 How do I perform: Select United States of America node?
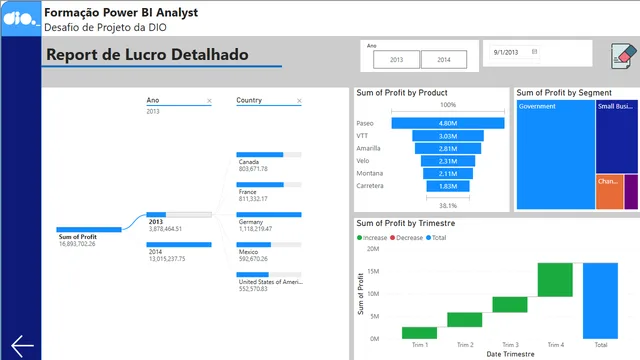tap(269, 274)
